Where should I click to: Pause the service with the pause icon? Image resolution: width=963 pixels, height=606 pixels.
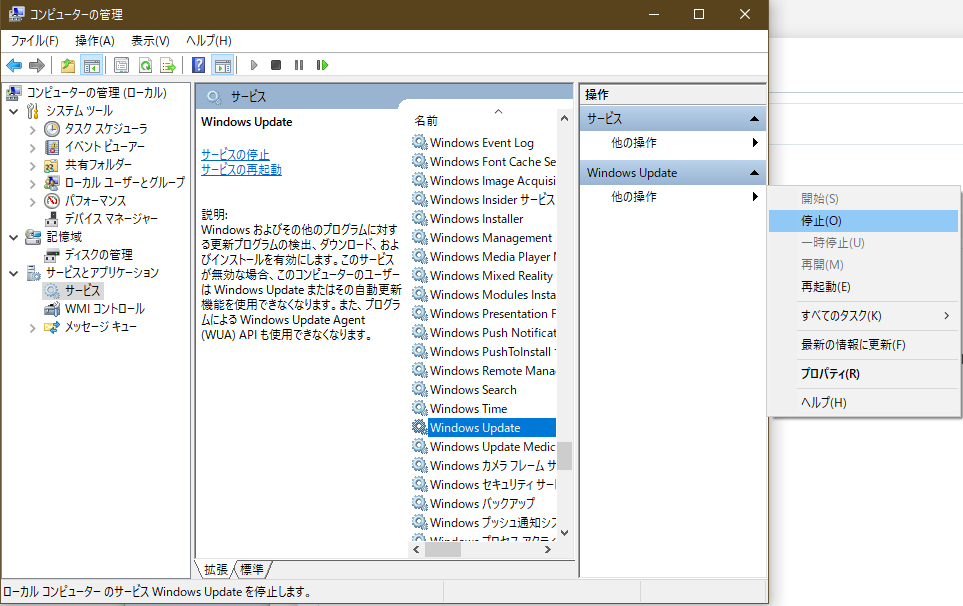click(298, 64)
